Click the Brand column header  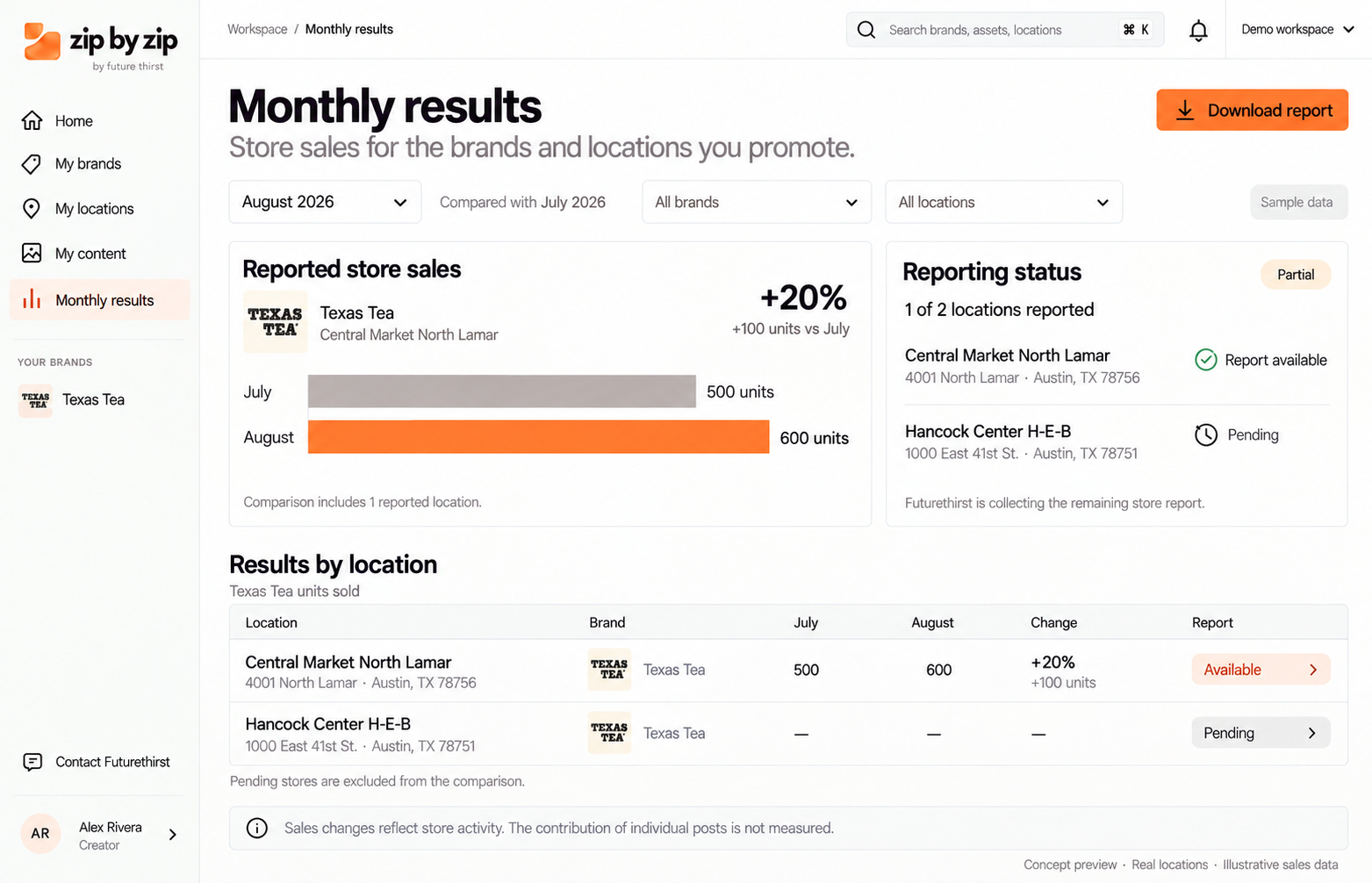point(607,622)
